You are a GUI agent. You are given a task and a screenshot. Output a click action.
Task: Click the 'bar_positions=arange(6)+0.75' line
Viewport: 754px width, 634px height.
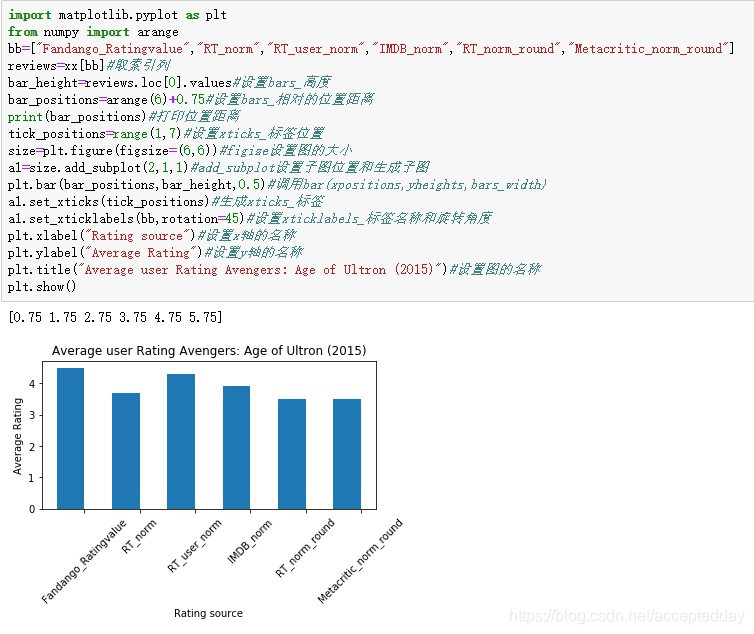190,100
